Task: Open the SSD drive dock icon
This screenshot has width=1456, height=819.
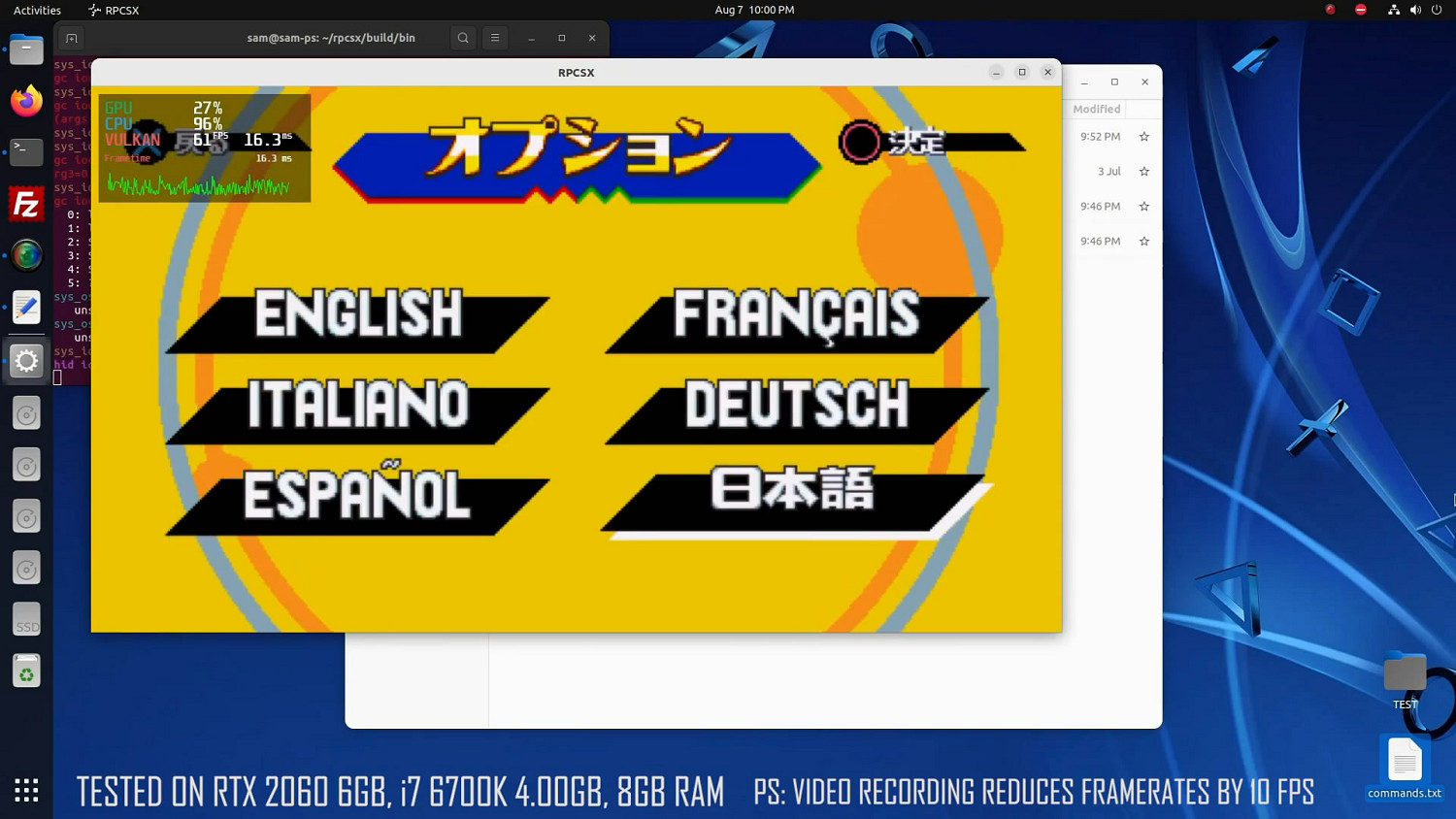Action: [x=26, y=620]
